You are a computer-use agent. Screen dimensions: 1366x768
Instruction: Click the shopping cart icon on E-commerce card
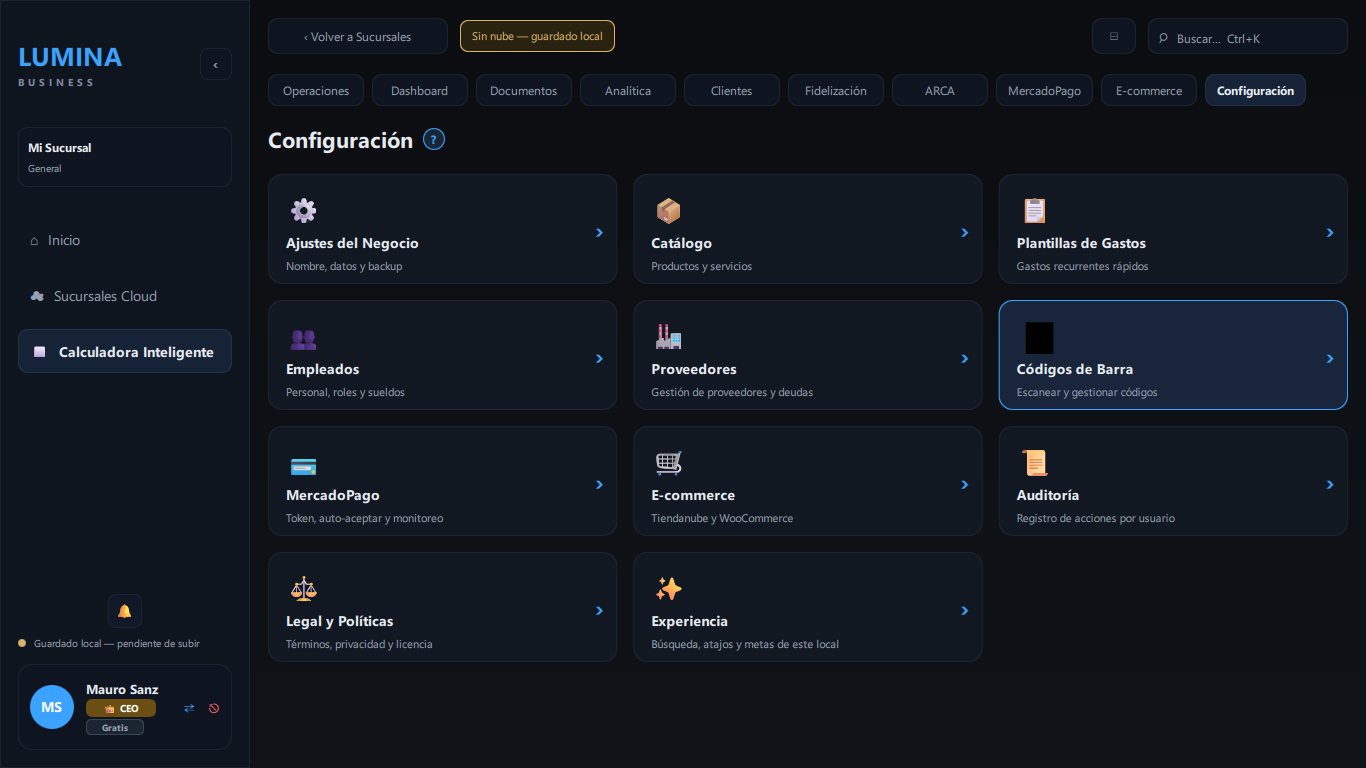click(668, 463)
